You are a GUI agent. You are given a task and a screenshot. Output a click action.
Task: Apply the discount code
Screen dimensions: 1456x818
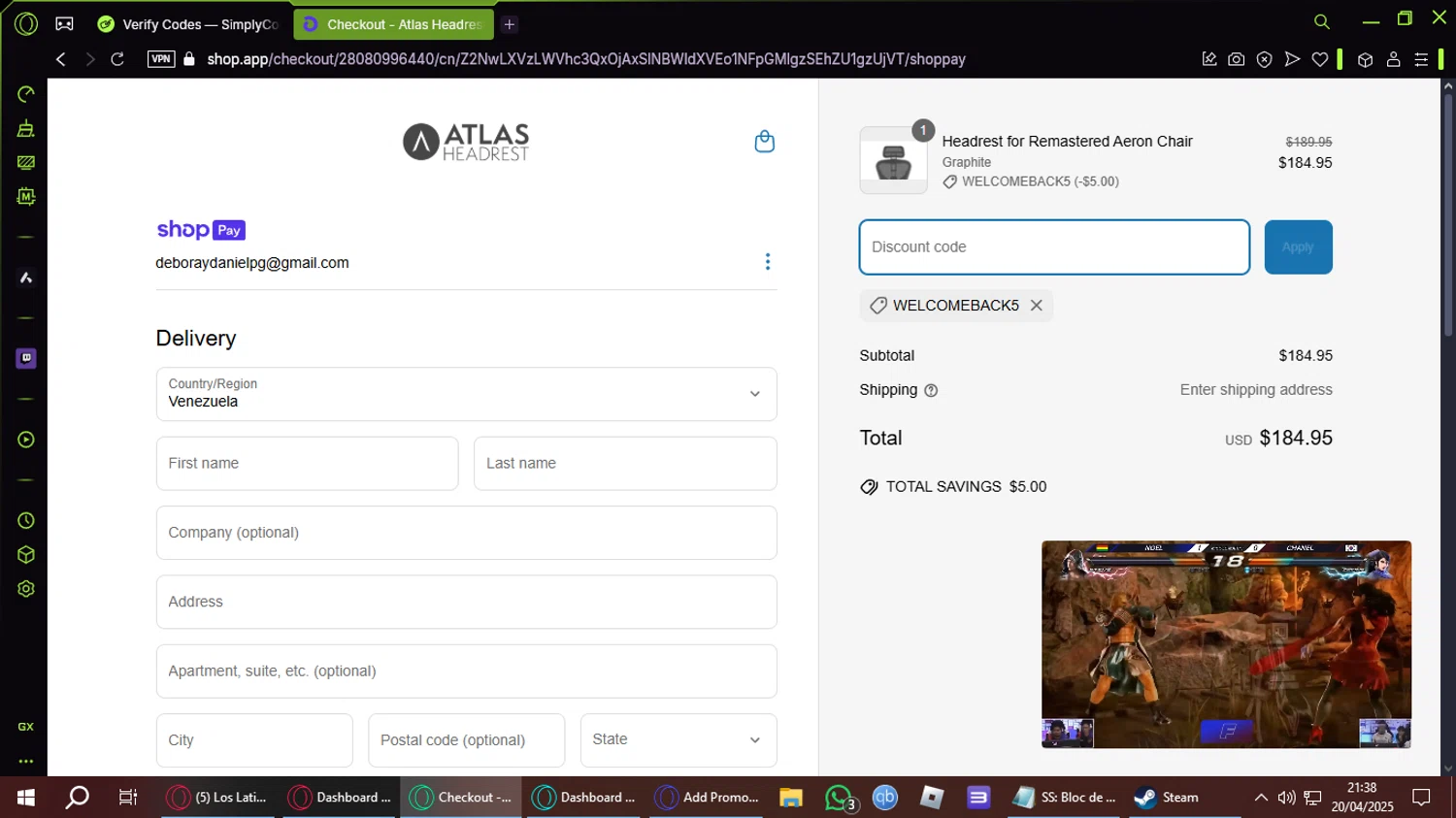1298,247
